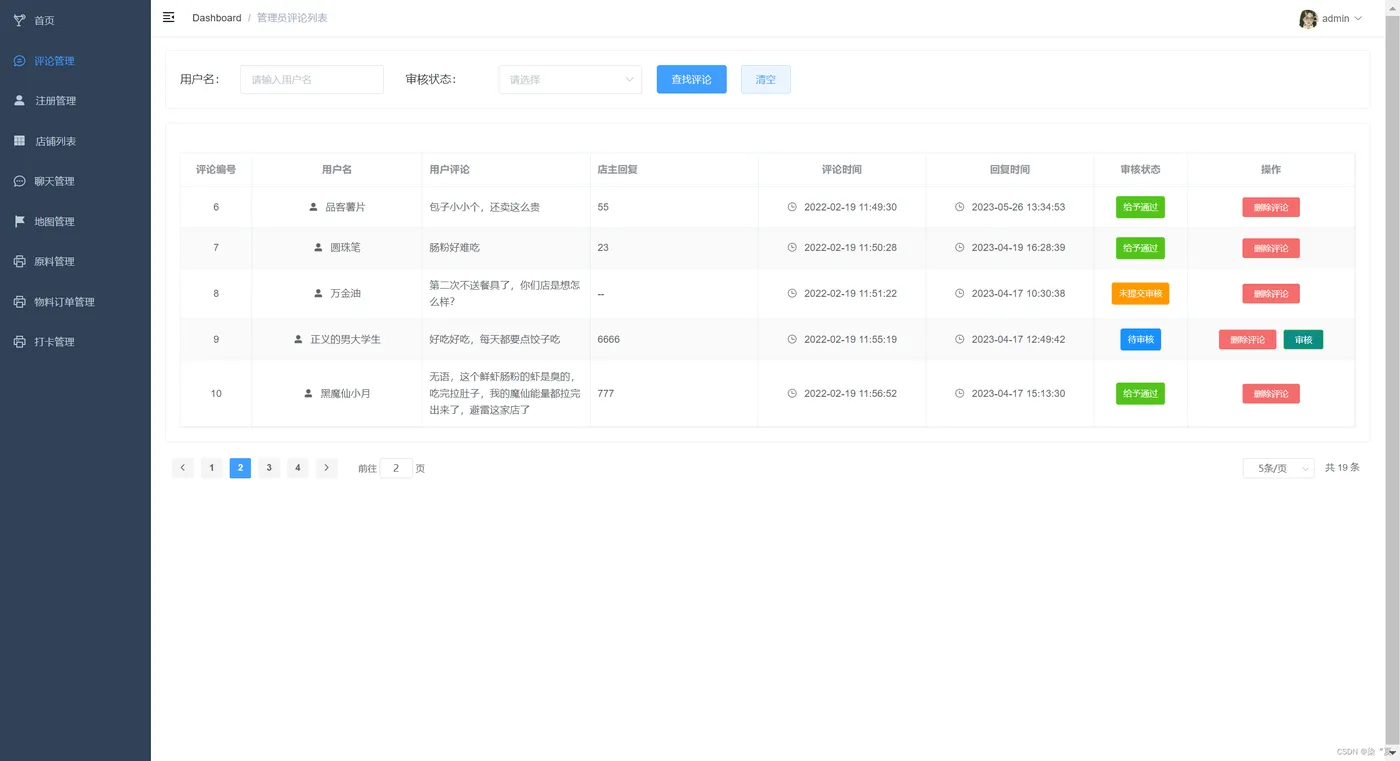Image resolution: width=1400 pixels, height=761 pixels.
Task: Click the 清空 button
Action: pyautogui.click(x=765, y=79)
